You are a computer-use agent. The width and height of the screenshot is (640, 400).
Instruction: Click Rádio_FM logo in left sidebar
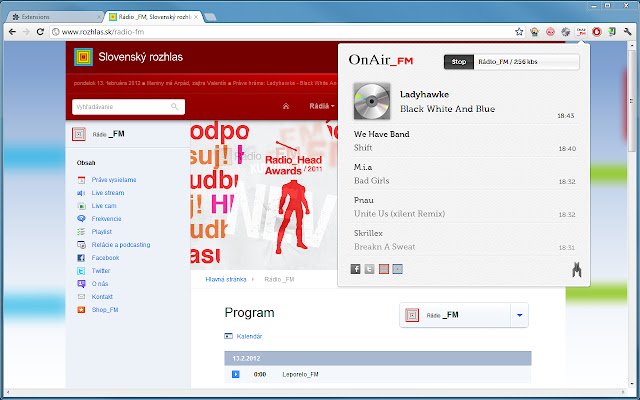pyautogui.click(x=98, y=134)
